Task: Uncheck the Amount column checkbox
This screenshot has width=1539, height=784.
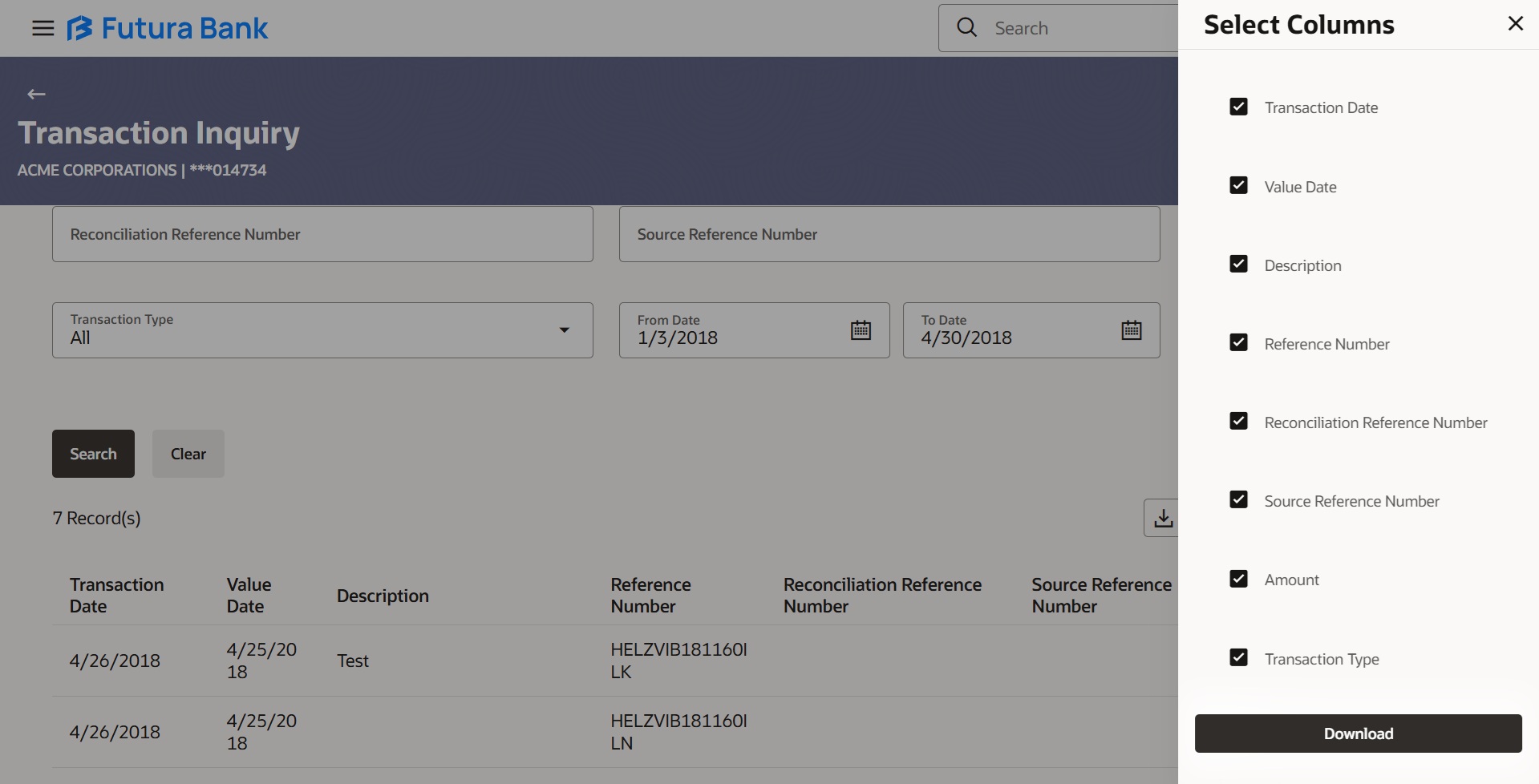Action: click(x=1238, y=579)
